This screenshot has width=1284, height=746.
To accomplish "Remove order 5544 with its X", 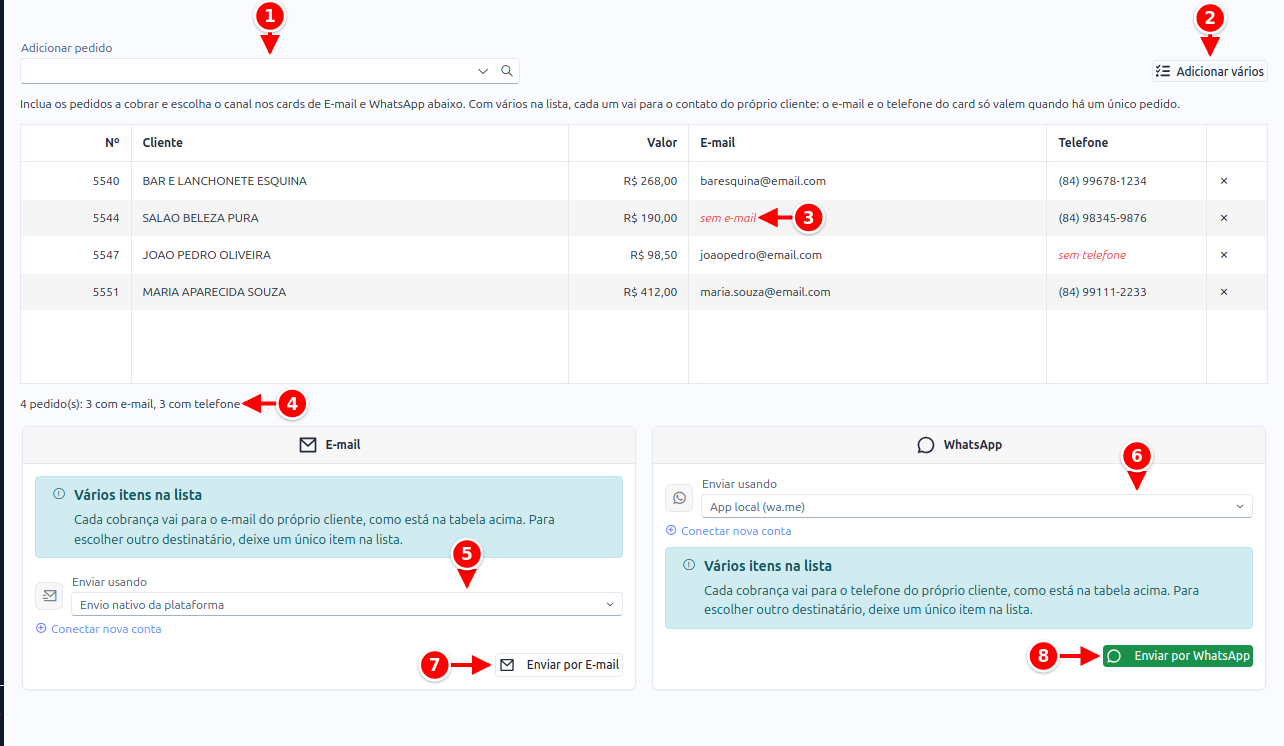I will 1224,218.
